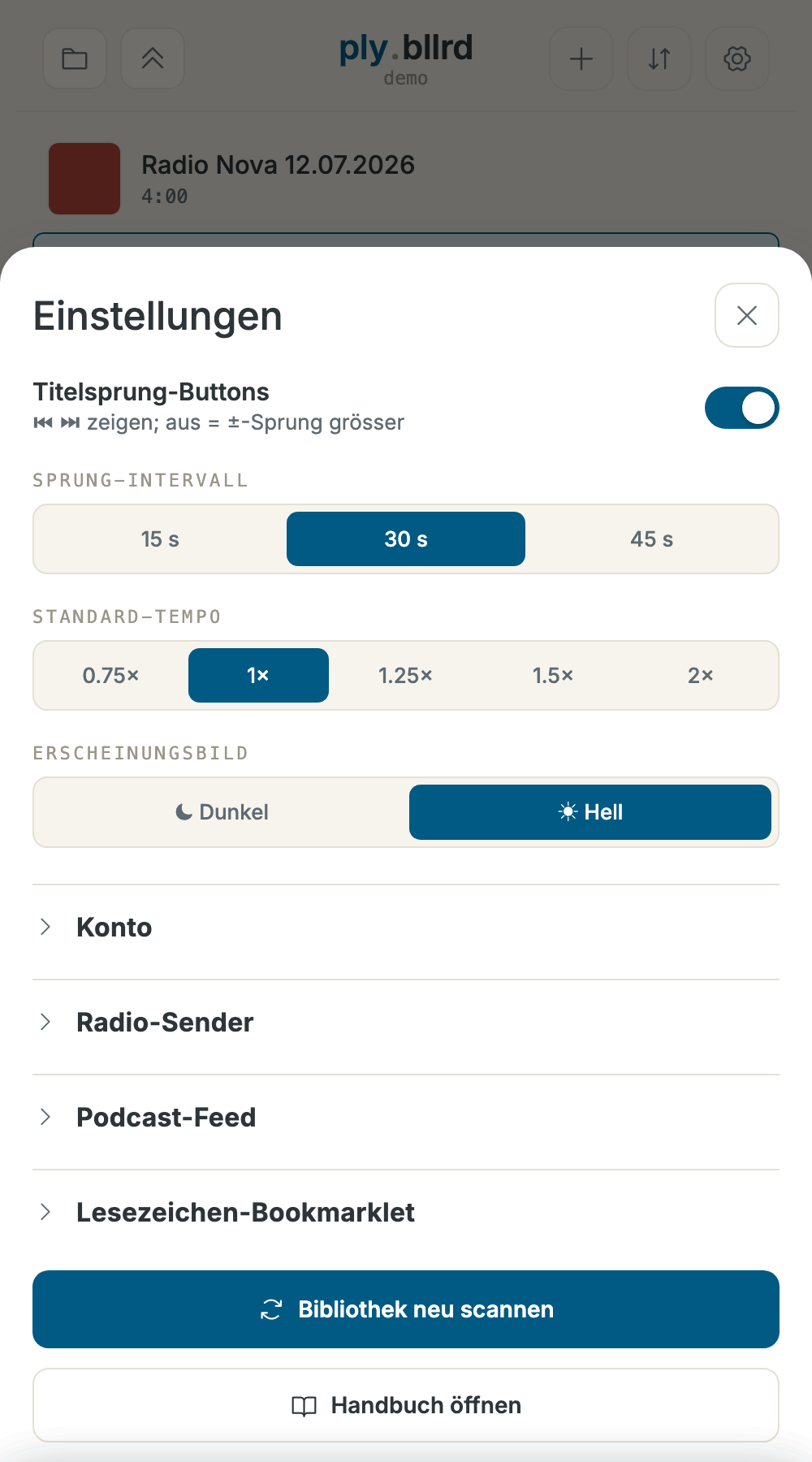Switch appearance to Dunkel
The width and height of the screenshot is (812, 1462).
[222, 812]
